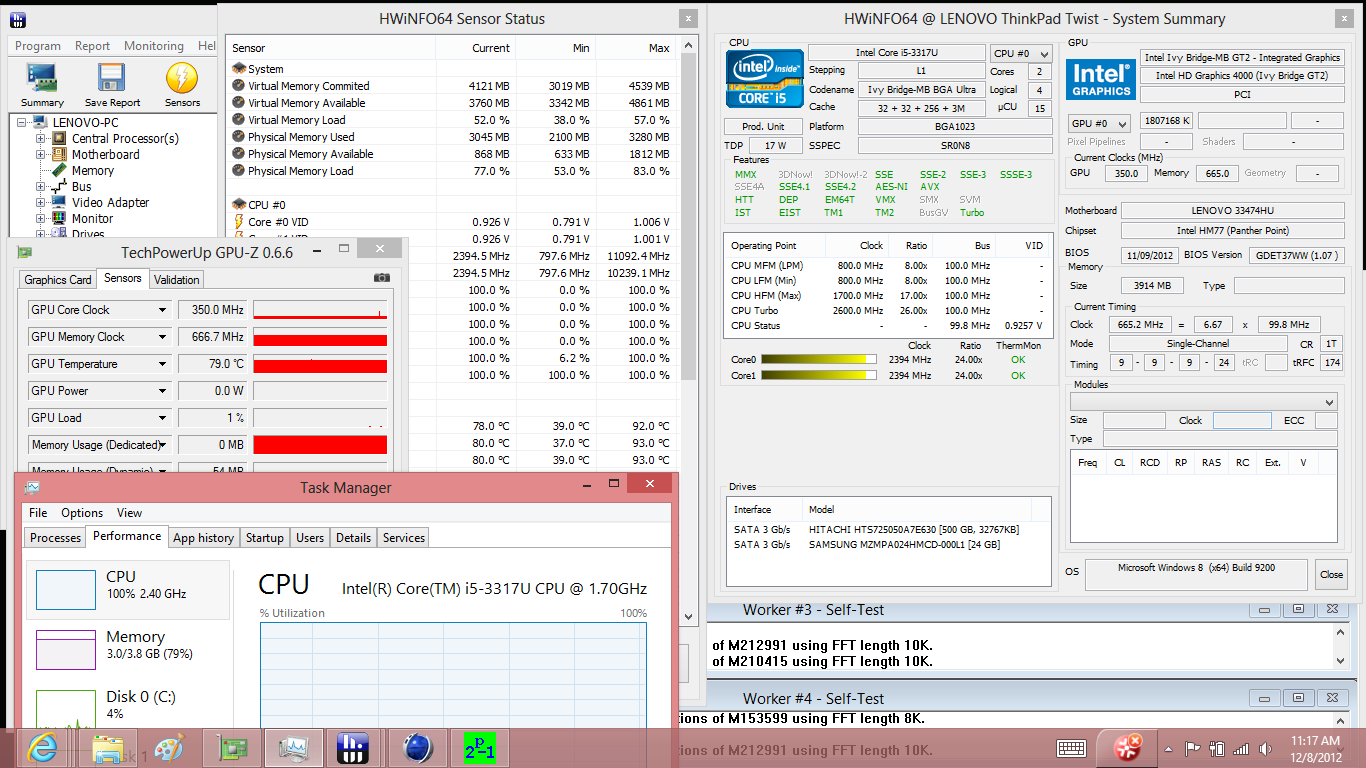Switch to Services tab in Task Manager
Image resolution: width=1366 pixels, height=768 pixels.
pos(404,537)
